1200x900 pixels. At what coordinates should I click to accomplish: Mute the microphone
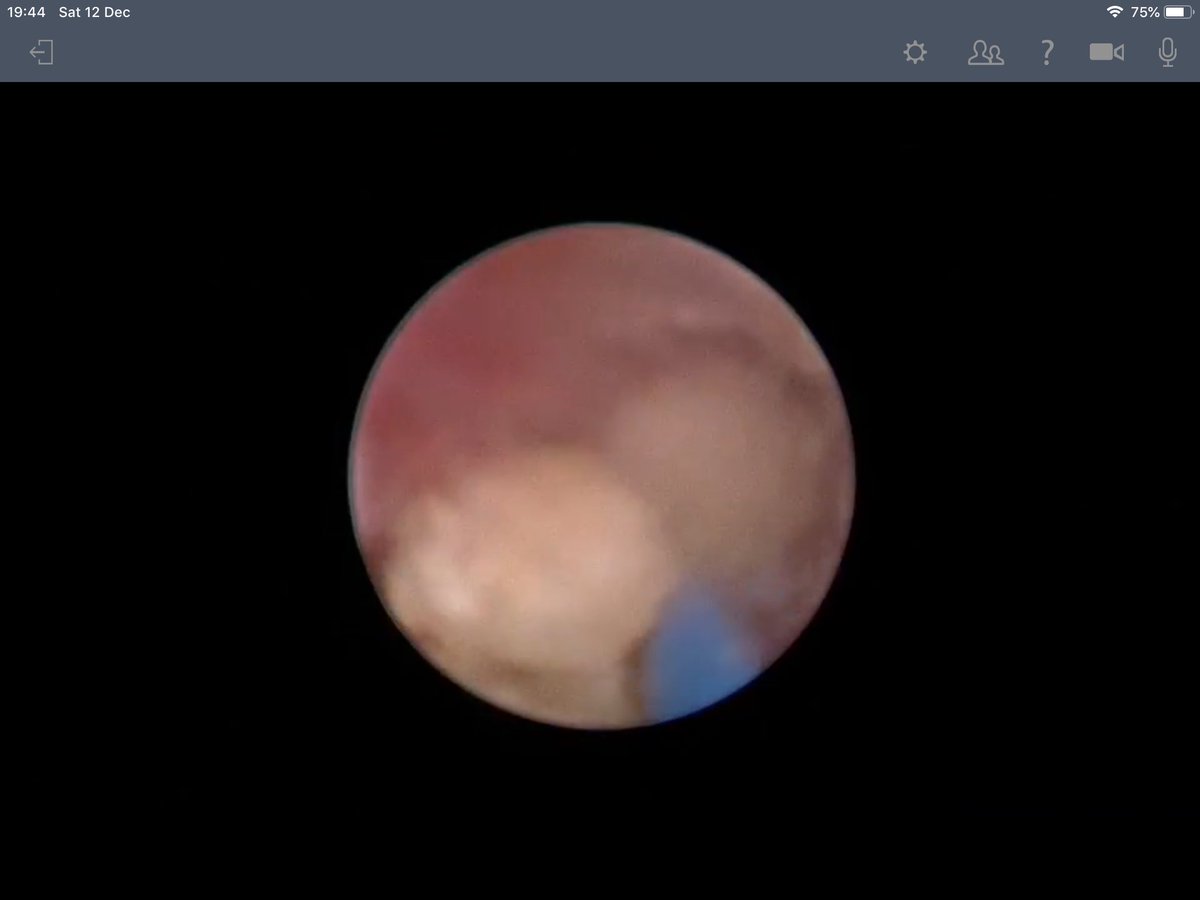tap(1167, 53)
